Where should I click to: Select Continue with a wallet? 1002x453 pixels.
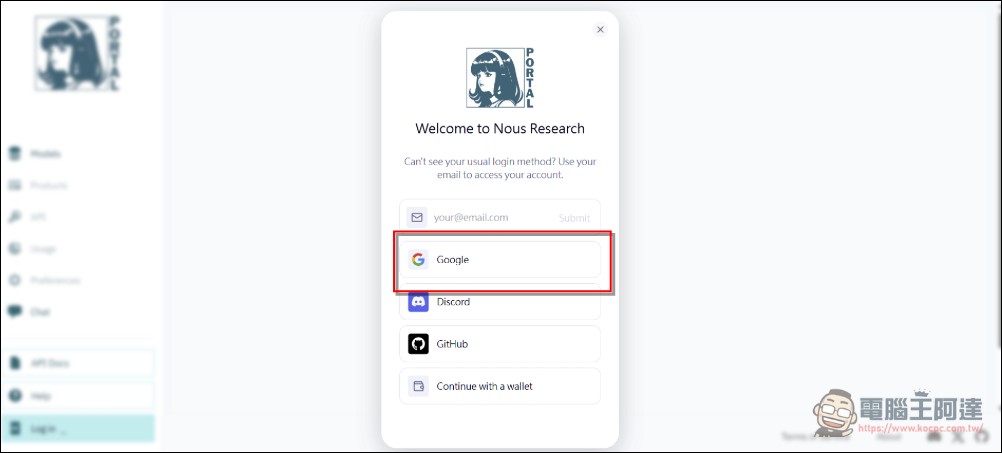coord(500,386)
